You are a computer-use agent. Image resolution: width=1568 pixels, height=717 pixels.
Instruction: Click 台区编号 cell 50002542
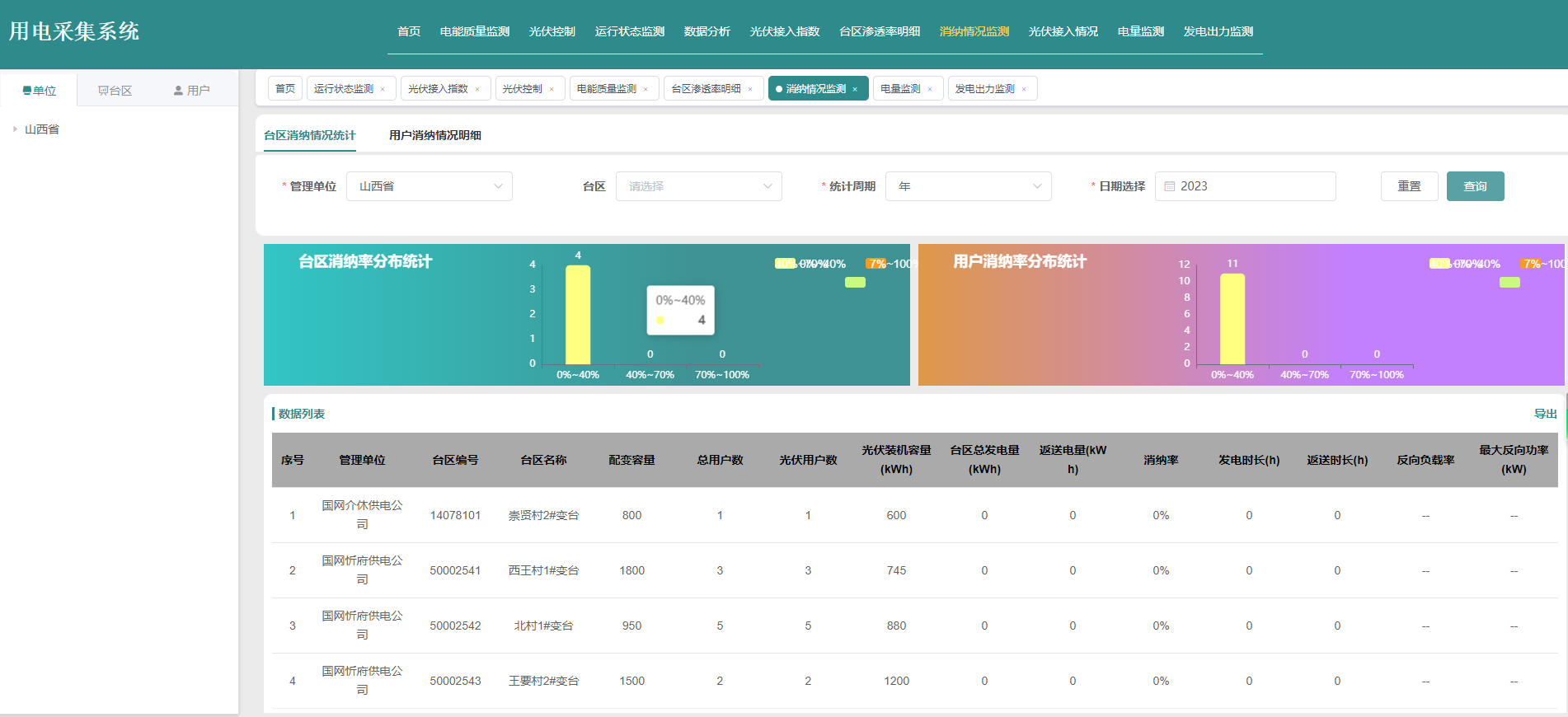[455, 626]
